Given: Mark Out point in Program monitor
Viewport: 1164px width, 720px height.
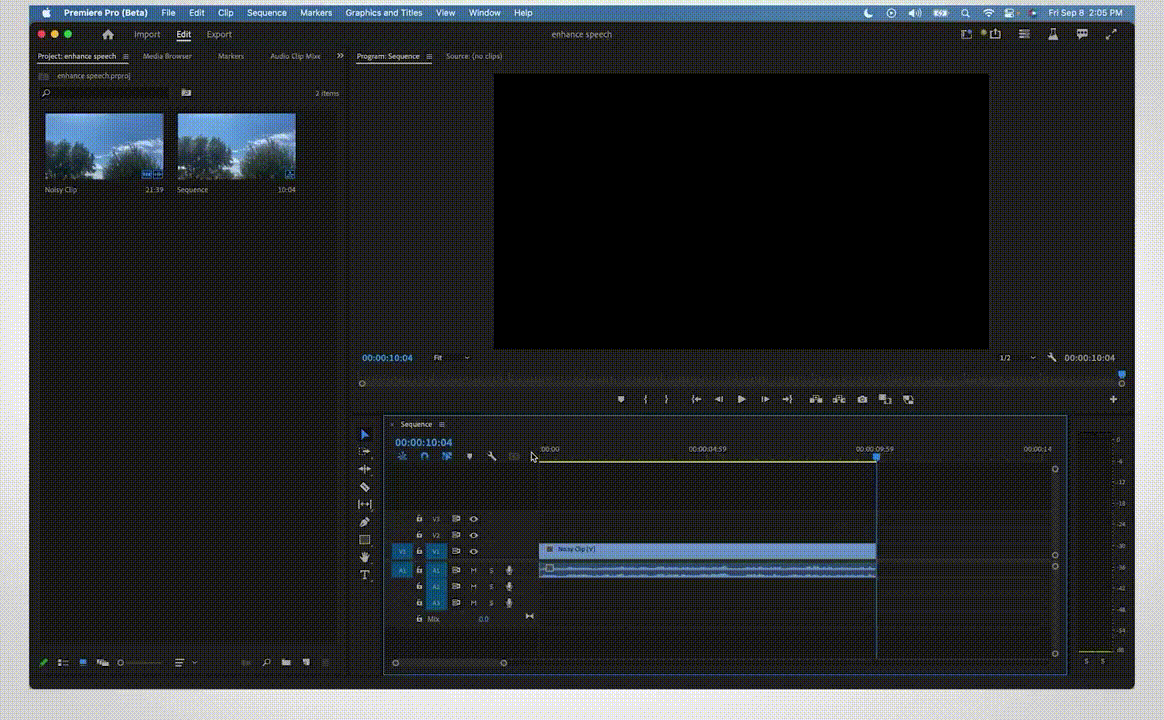Looking at the screenshot, I should (667, 399).
